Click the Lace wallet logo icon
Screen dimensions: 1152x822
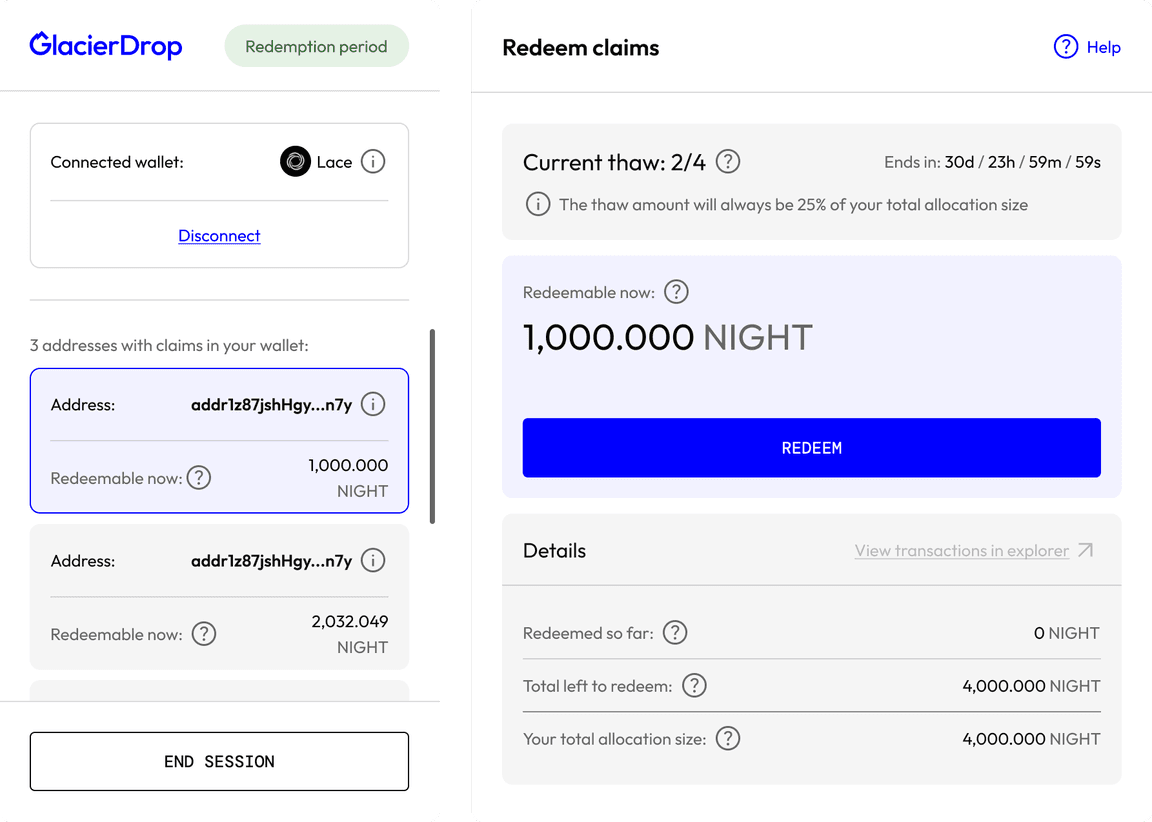[x=294, y=161]
